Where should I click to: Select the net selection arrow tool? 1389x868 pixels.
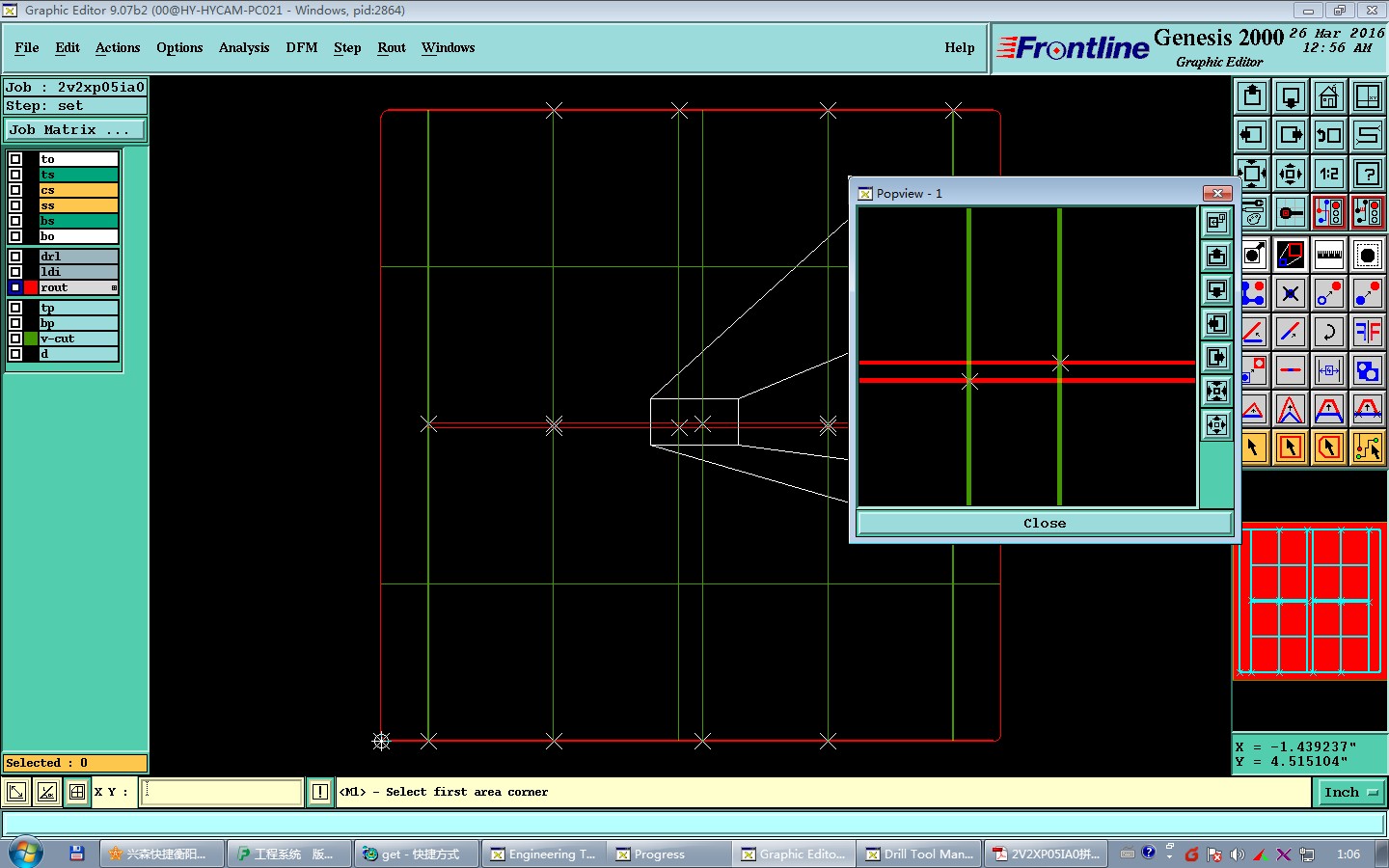tap(1368, 448)
